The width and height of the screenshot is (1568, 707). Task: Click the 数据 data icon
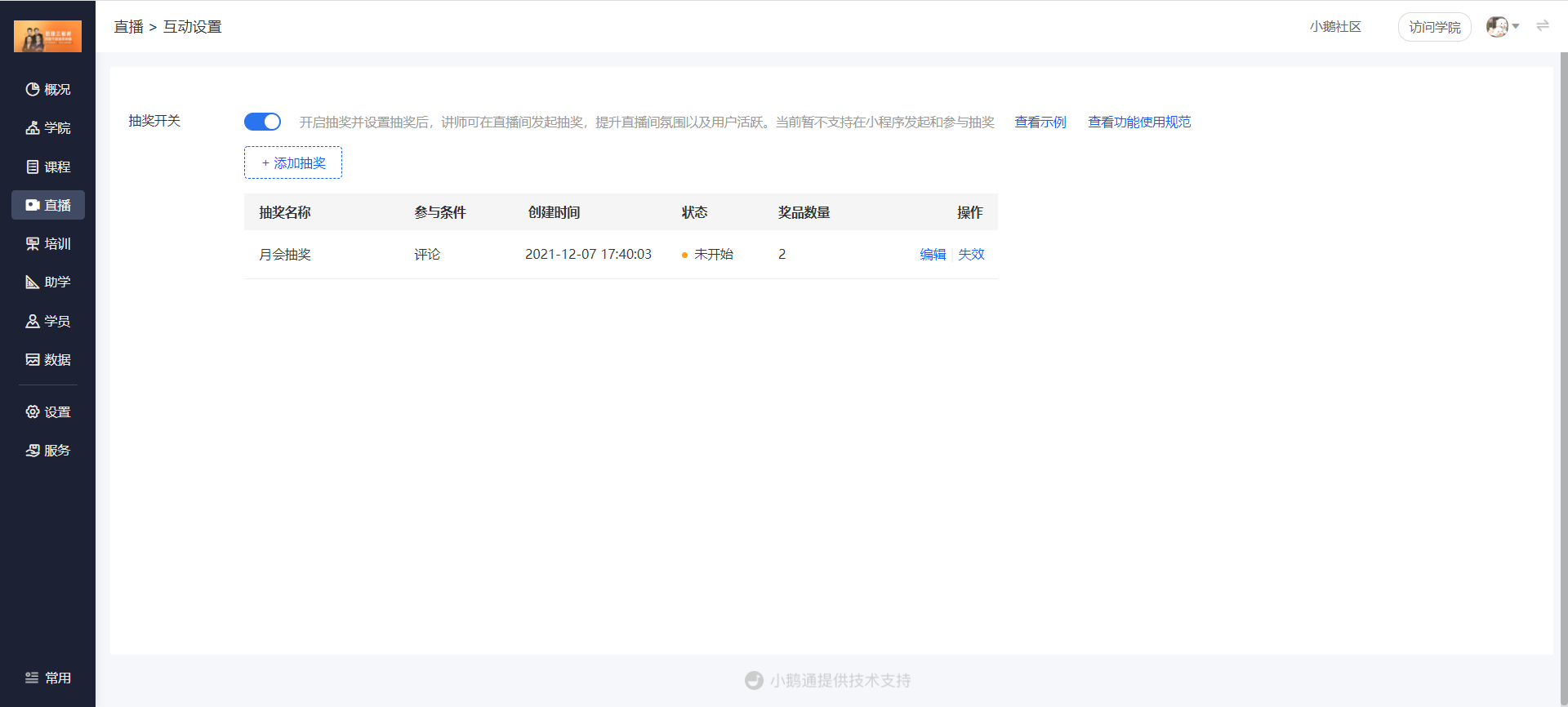(33, 359)
